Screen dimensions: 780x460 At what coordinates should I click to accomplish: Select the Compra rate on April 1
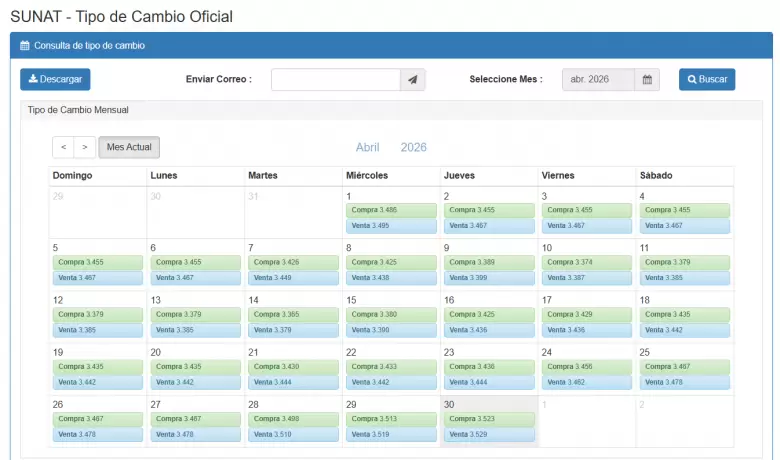click(391, 210)
